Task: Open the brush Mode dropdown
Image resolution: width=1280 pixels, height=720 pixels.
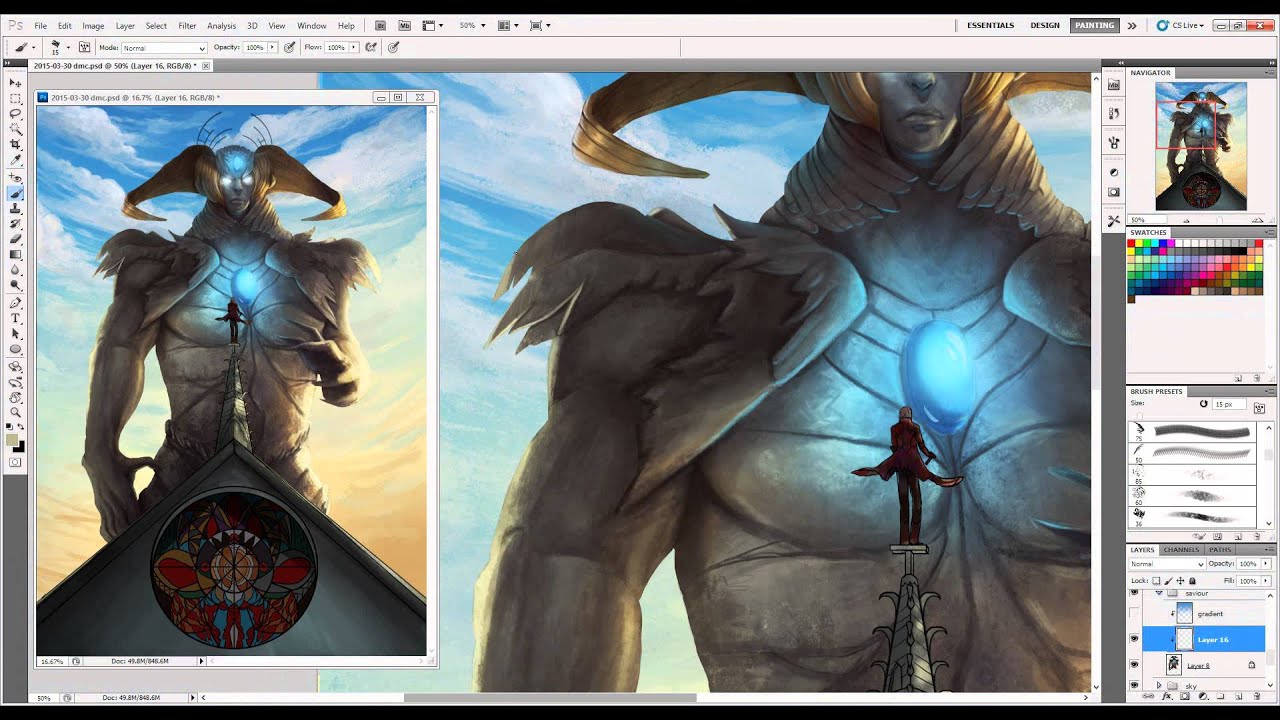Action: pos(163,47)
